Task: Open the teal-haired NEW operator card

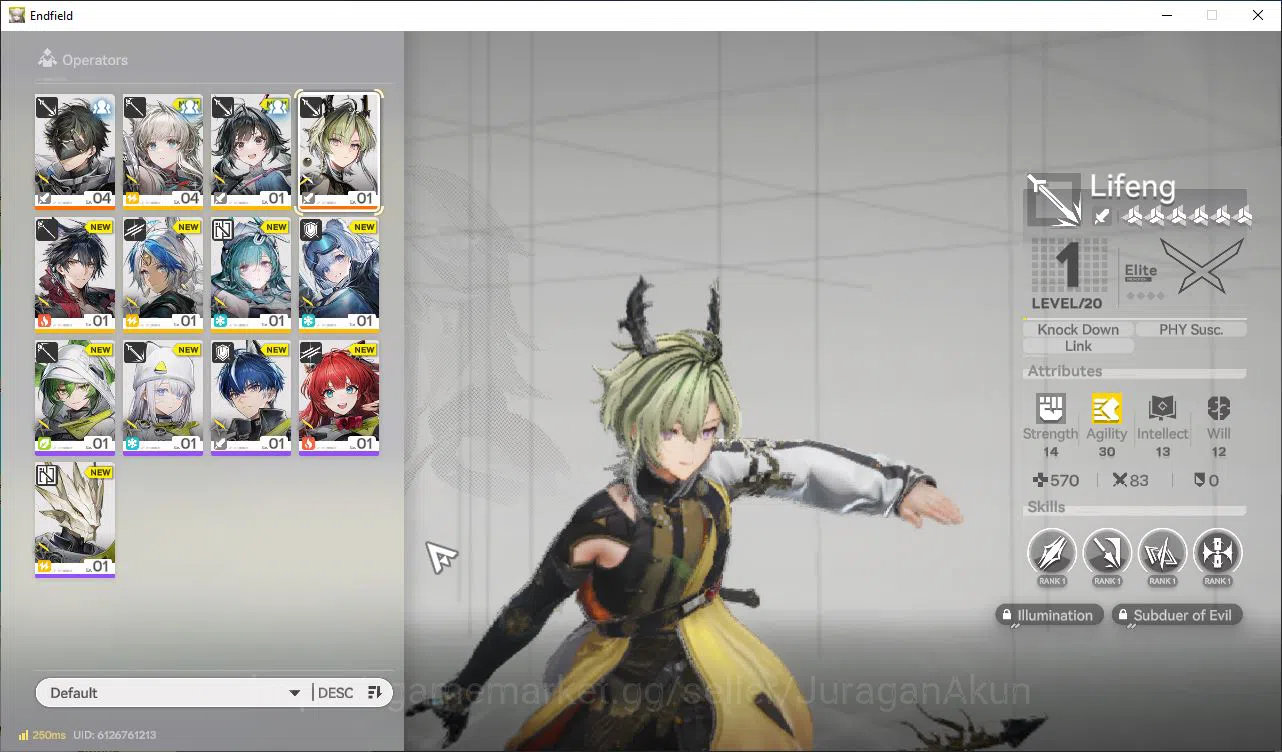Action: (x=251, y=275)
